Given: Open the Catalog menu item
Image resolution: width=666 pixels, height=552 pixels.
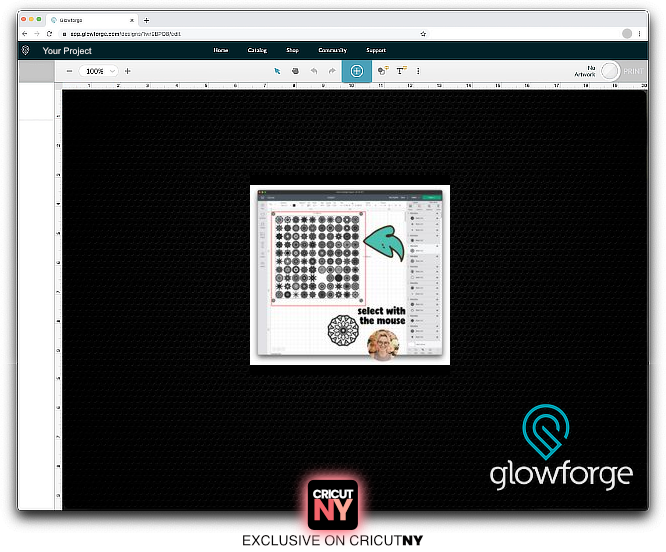Looking at the screenshot, I should pyautogui.click(x=257, y=50).
